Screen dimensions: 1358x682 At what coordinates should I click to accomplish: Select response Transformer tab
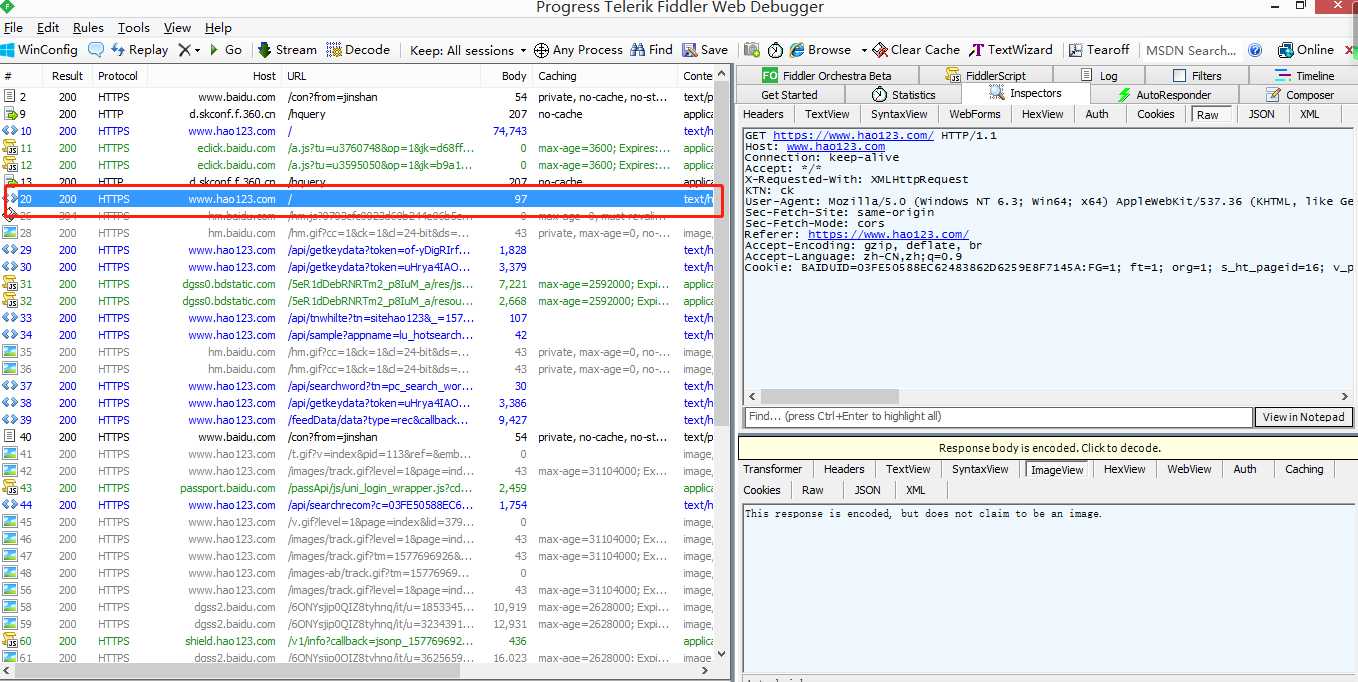pos(772,469)
